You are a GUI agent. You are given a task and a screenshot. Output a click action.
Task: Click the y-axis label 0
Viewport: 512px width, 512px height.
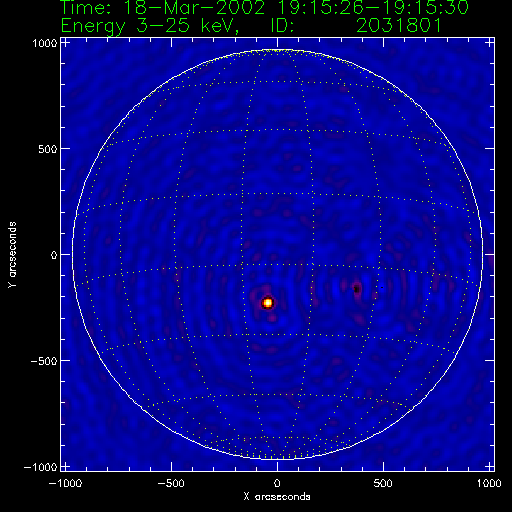(54, 255)
